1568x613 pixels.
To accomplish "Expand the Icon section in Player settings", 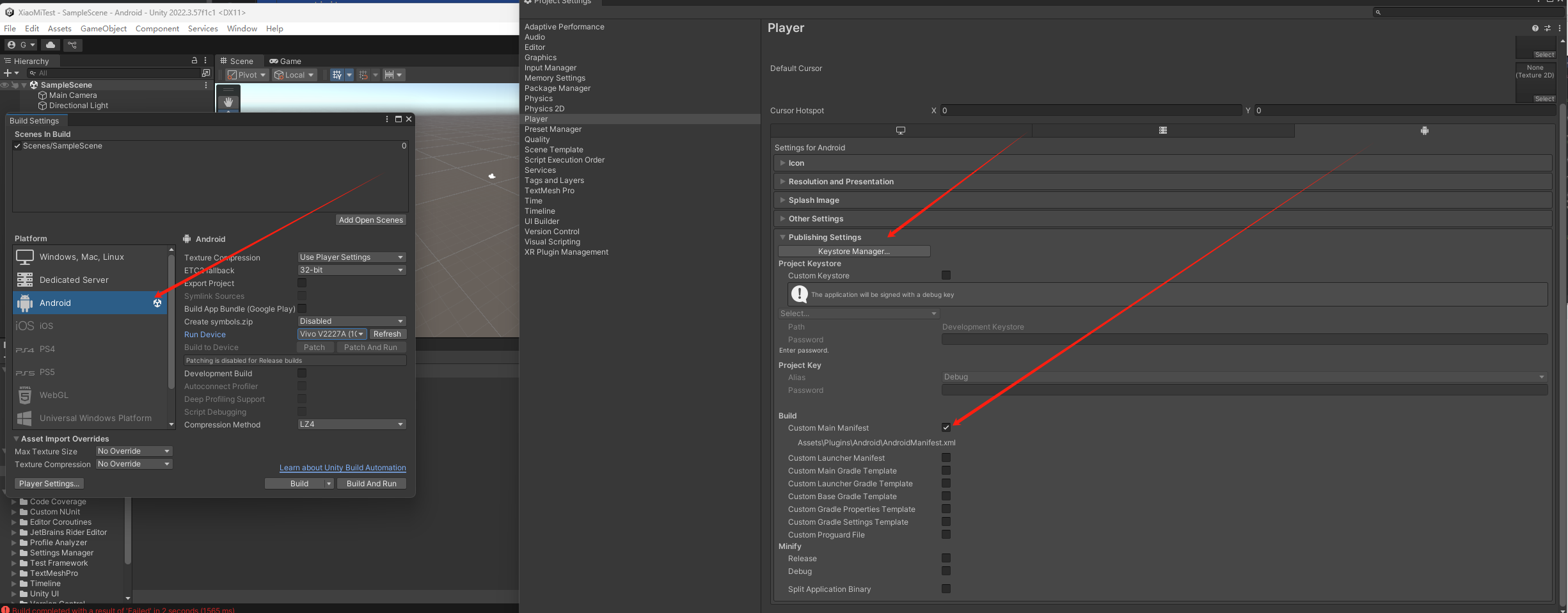I will tap(1162, 163).
